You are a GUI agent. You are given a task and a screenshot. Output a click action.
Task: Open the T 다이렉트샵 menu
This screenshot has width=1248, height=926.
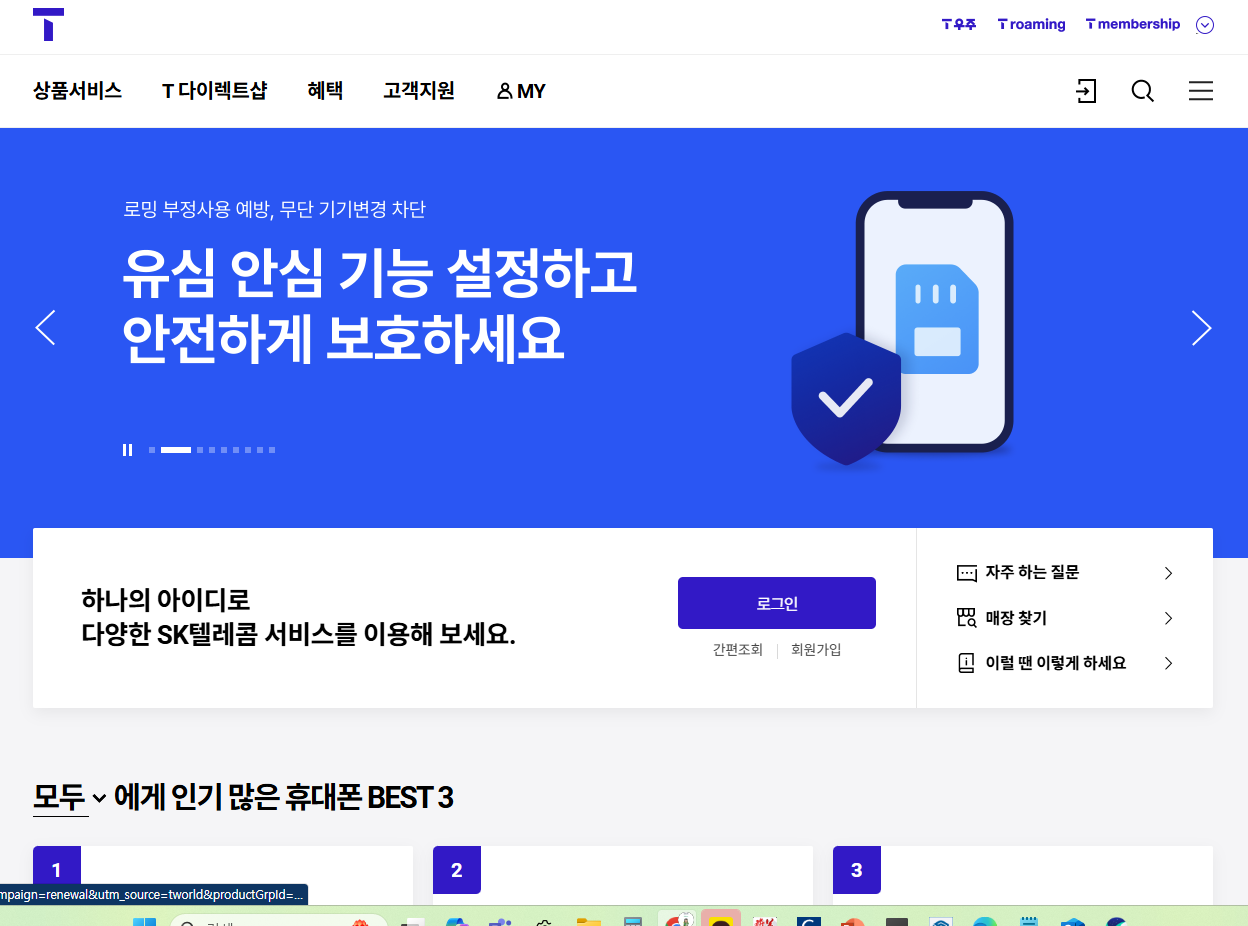[215, 91]
